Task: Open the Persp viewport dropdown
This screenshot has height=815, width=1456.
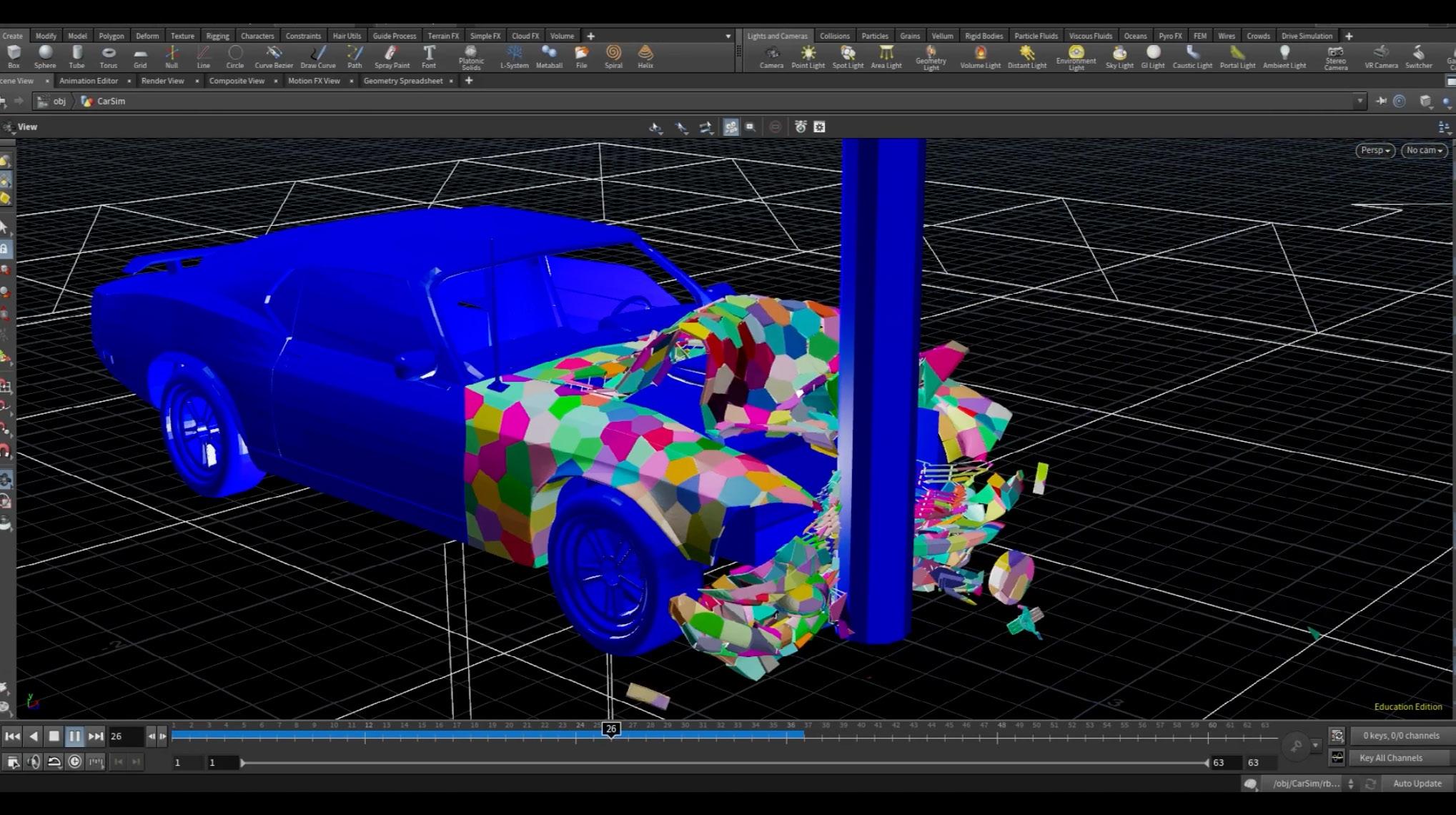Action: click(1375, 150)
